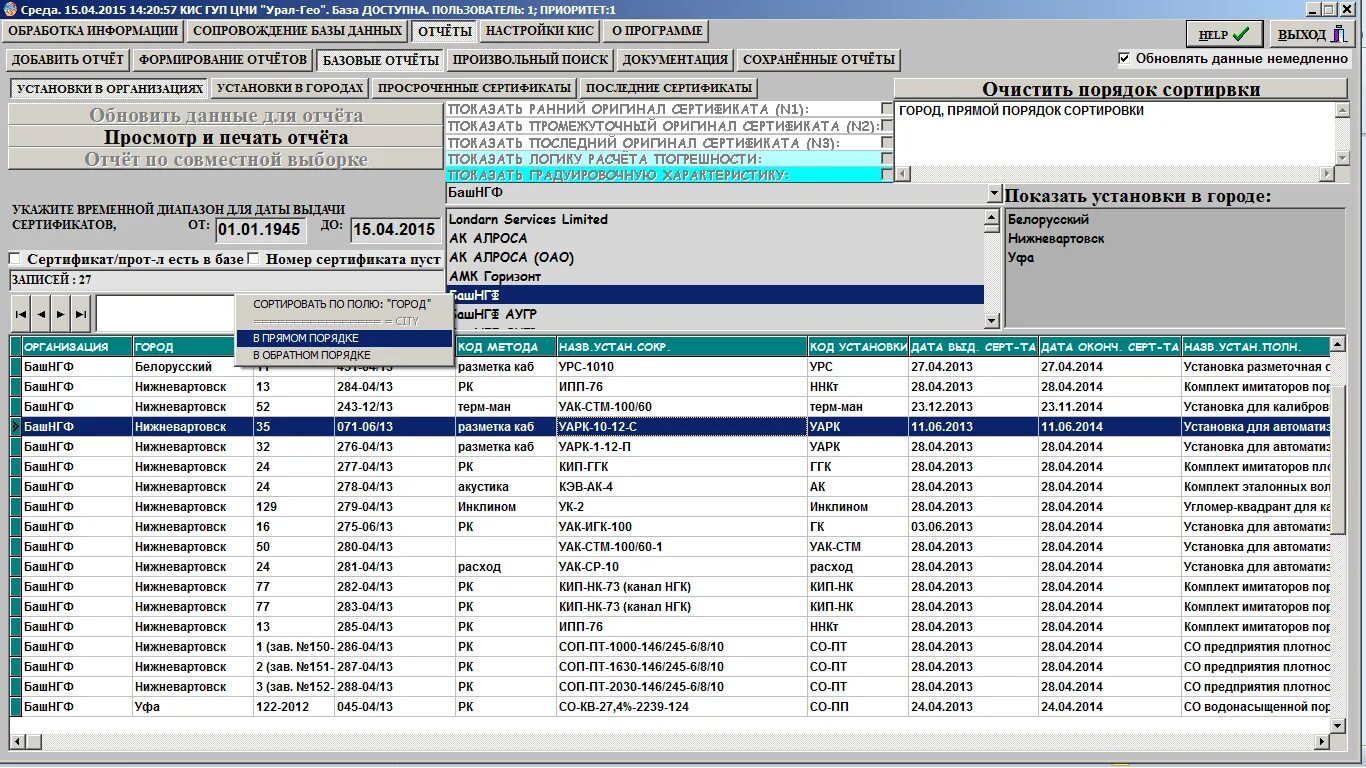This screenshot has height=768, width=1366.
Task: Open the О ПРОГРАММЕ tab
Action: [x=657, y=31]
